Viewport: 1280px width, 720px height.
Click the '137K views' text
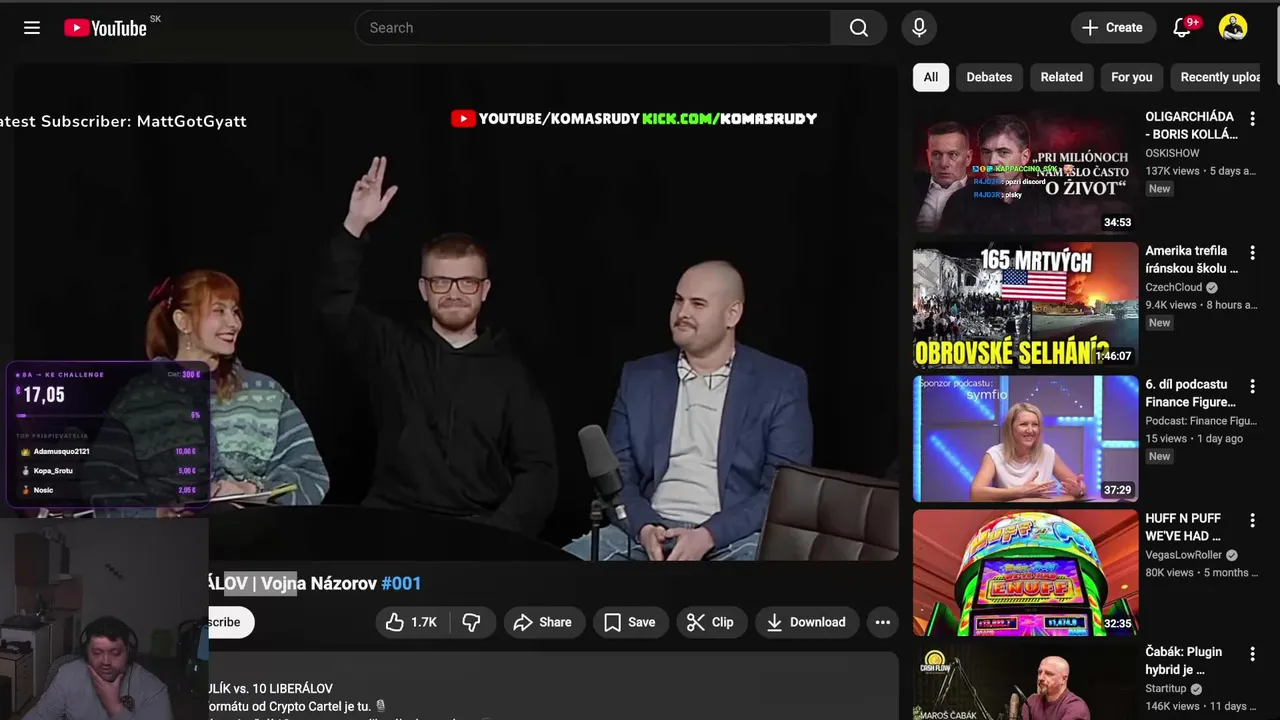(1172, 171)
